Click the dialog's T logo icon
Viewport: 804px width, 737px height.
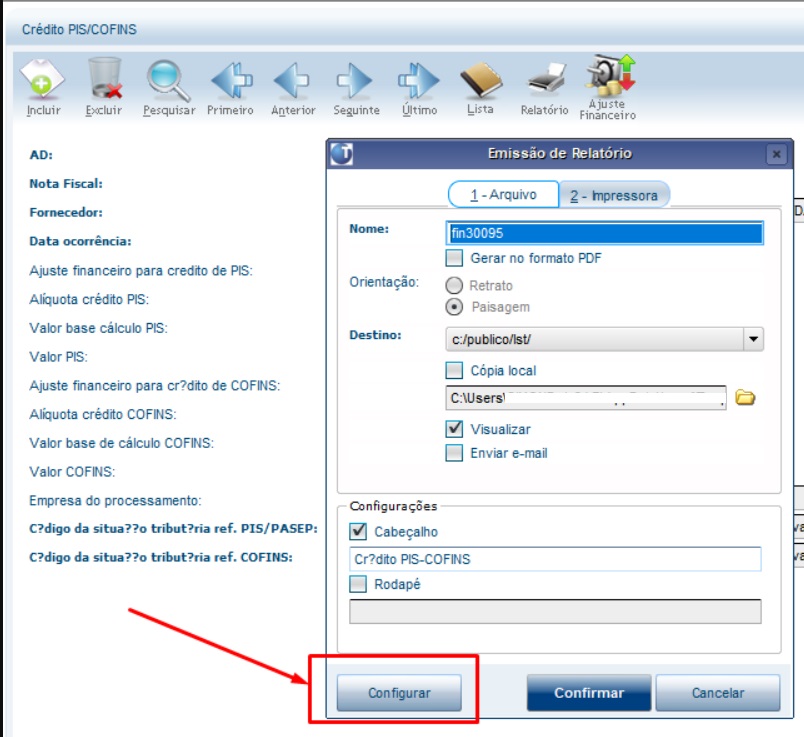coord(342,154)
